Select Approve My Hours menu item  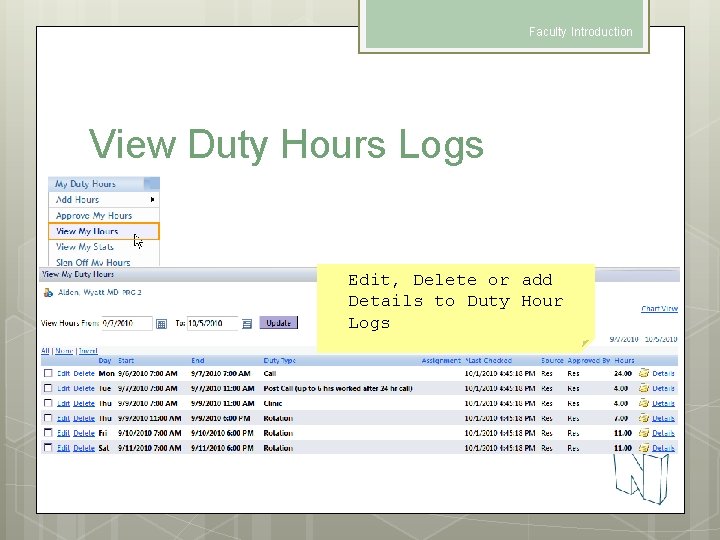coord(104,215)
